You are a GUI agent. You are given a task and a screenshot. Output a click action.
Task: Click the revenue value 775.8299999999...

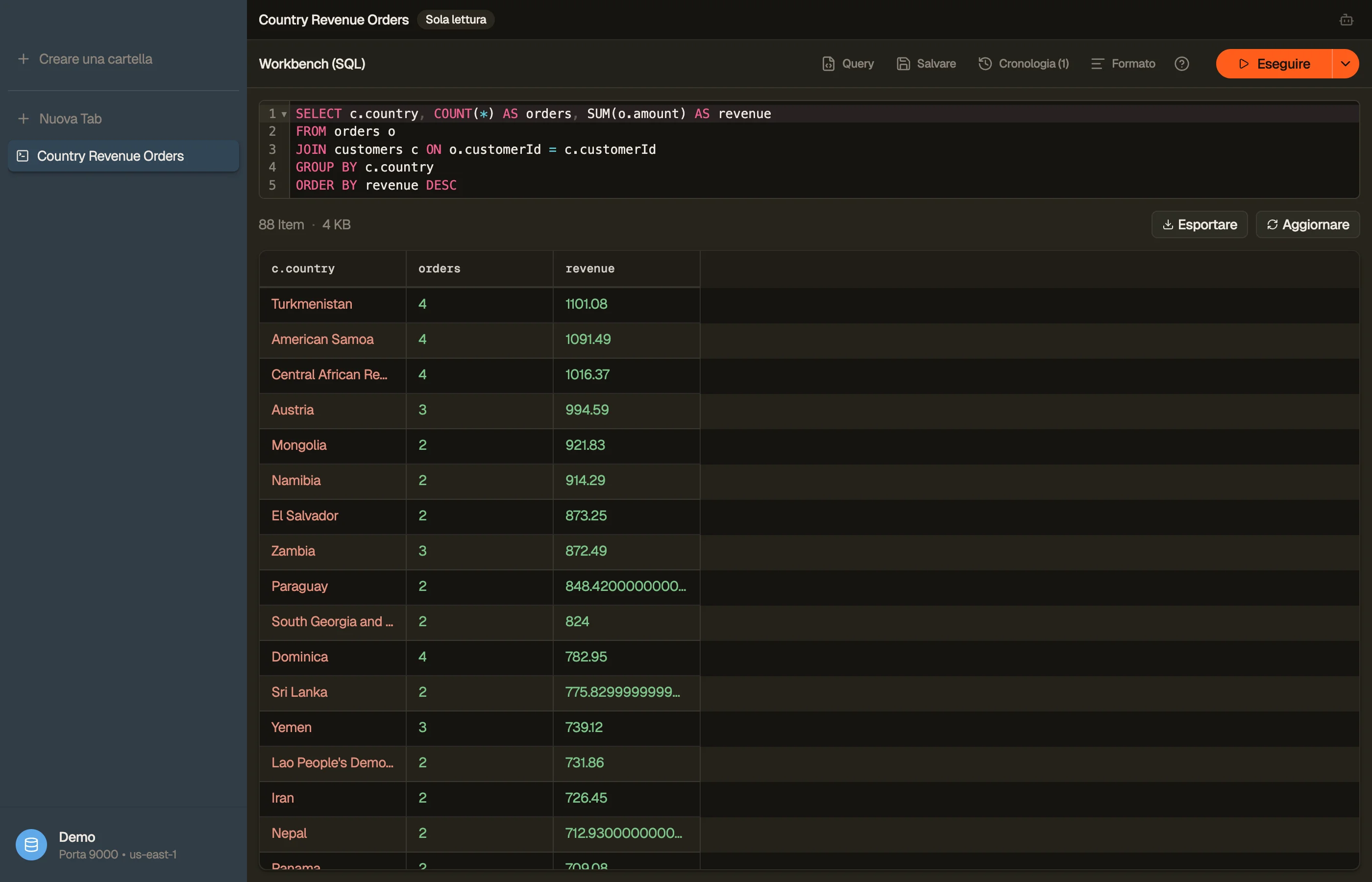[626, 692]
